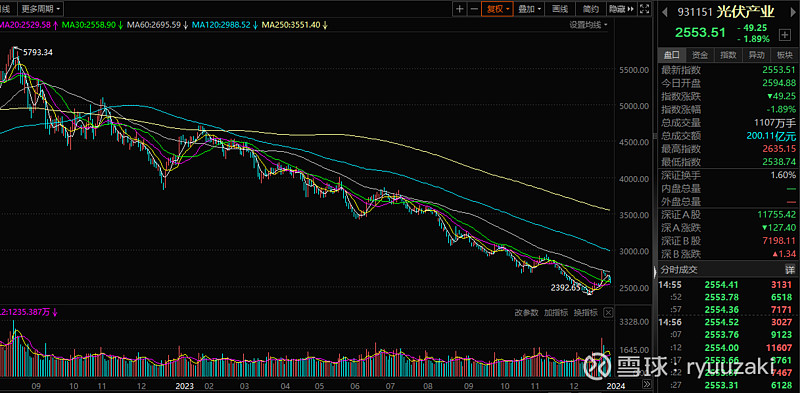Click MA120:2988.52 indicator label
Image resolution: width=800 pixels, height=393 pixels.
pyautogui.click(x=221, y=24)
